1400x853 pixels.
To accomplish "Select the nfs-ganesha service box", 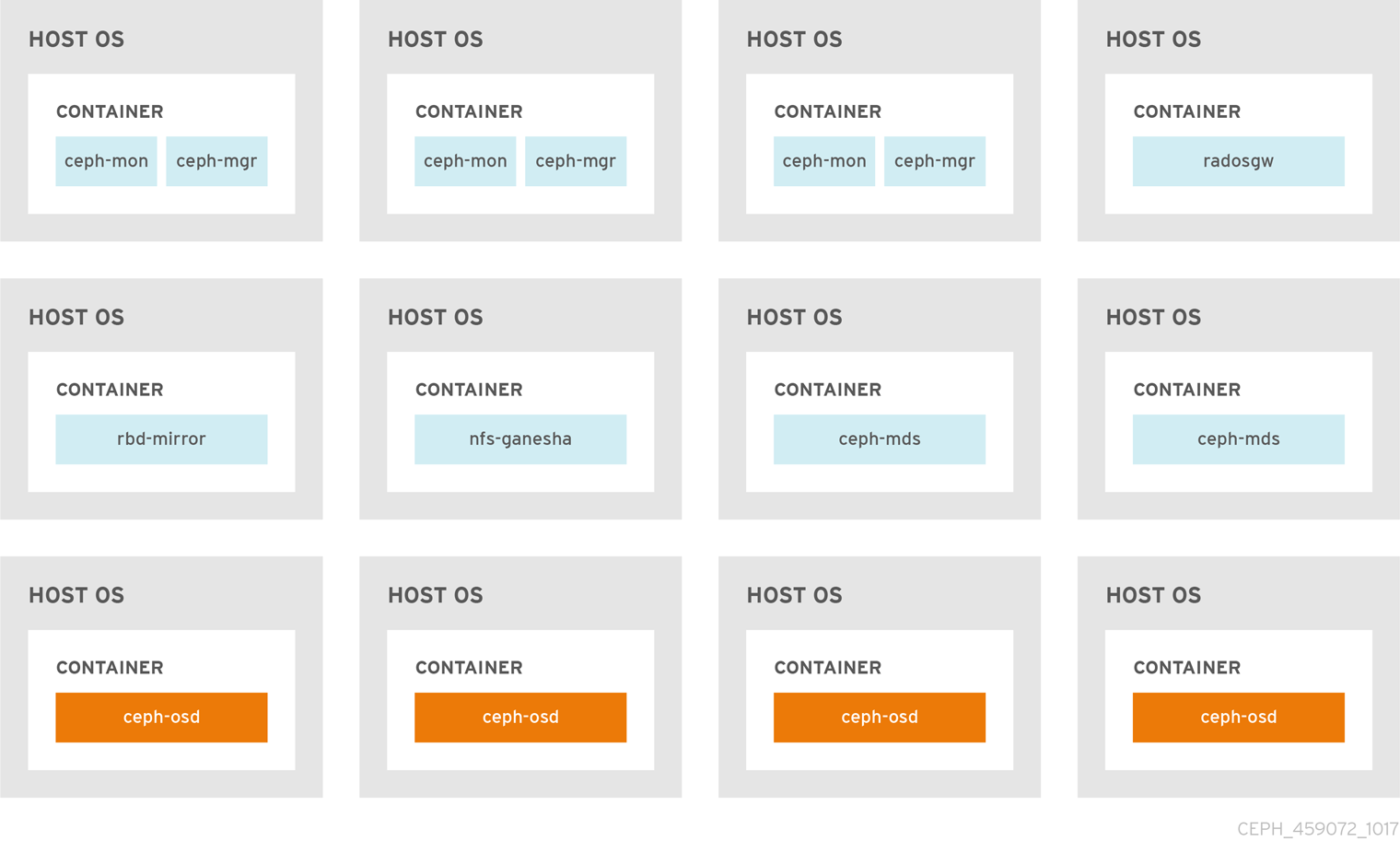I will point(520,439).
